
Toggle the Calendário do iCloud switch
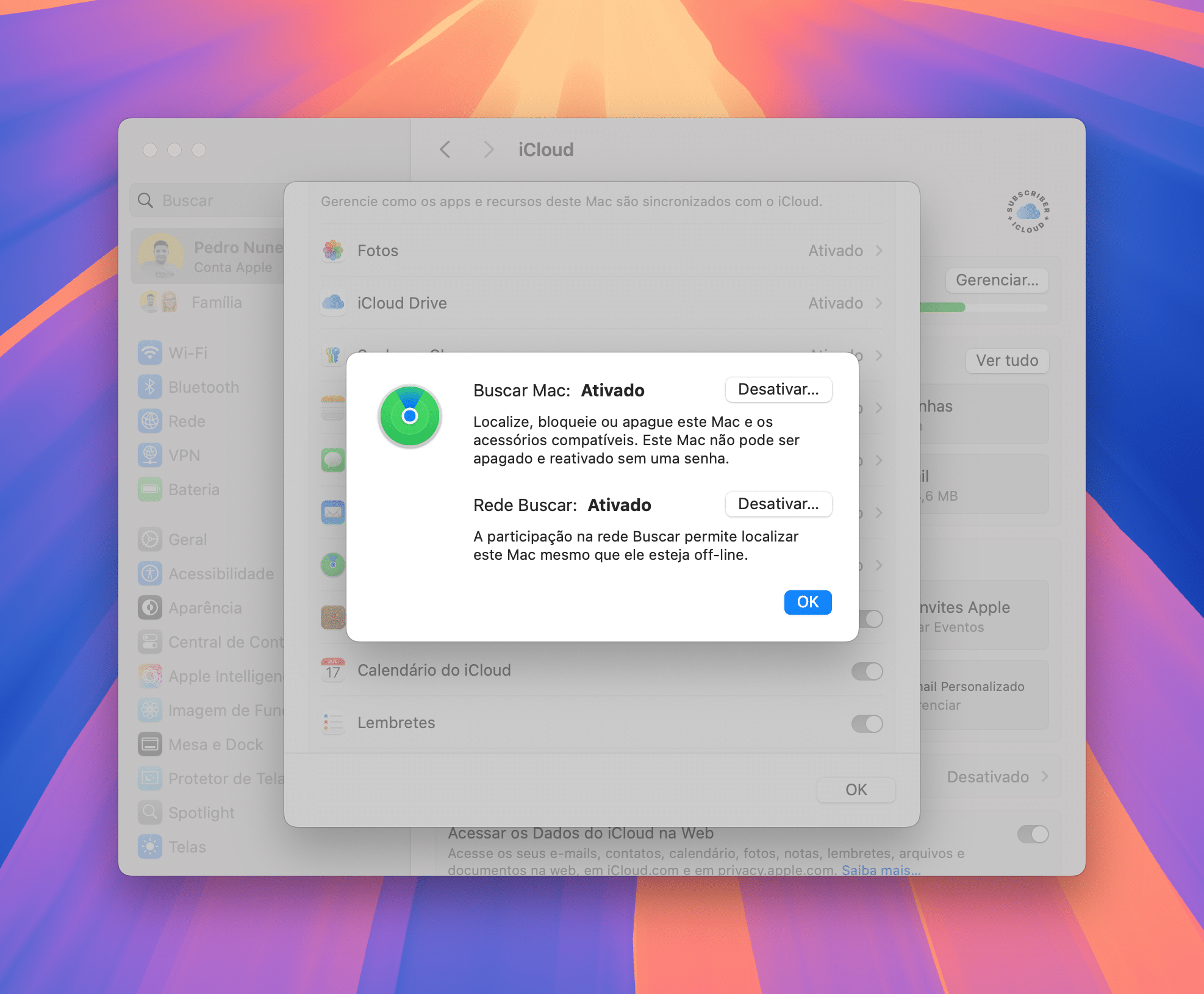coord(867,671)
